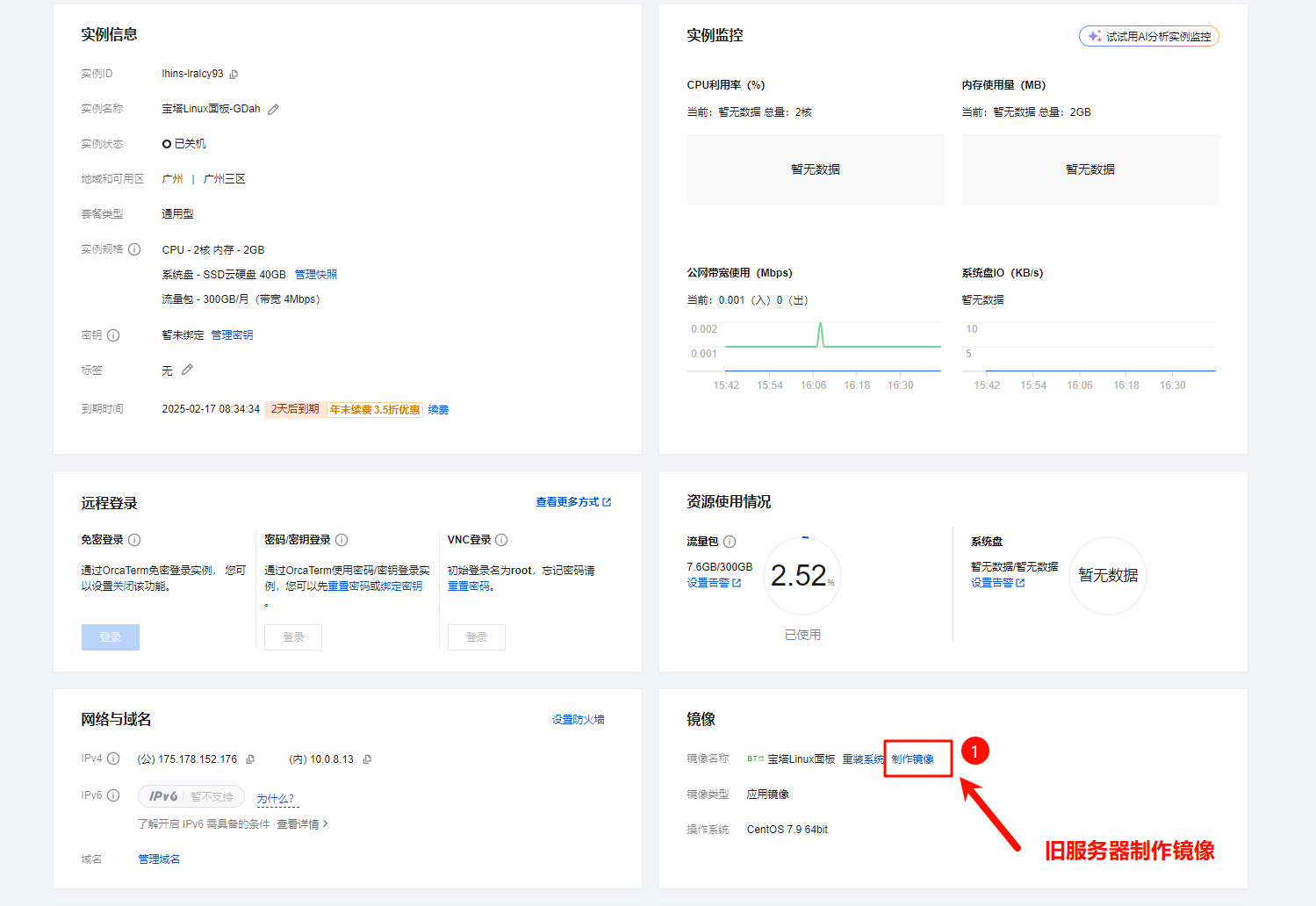Click the 系统盘IO chart
This screenshot has height=906, width=1316.
click(x=1089, y=356)
